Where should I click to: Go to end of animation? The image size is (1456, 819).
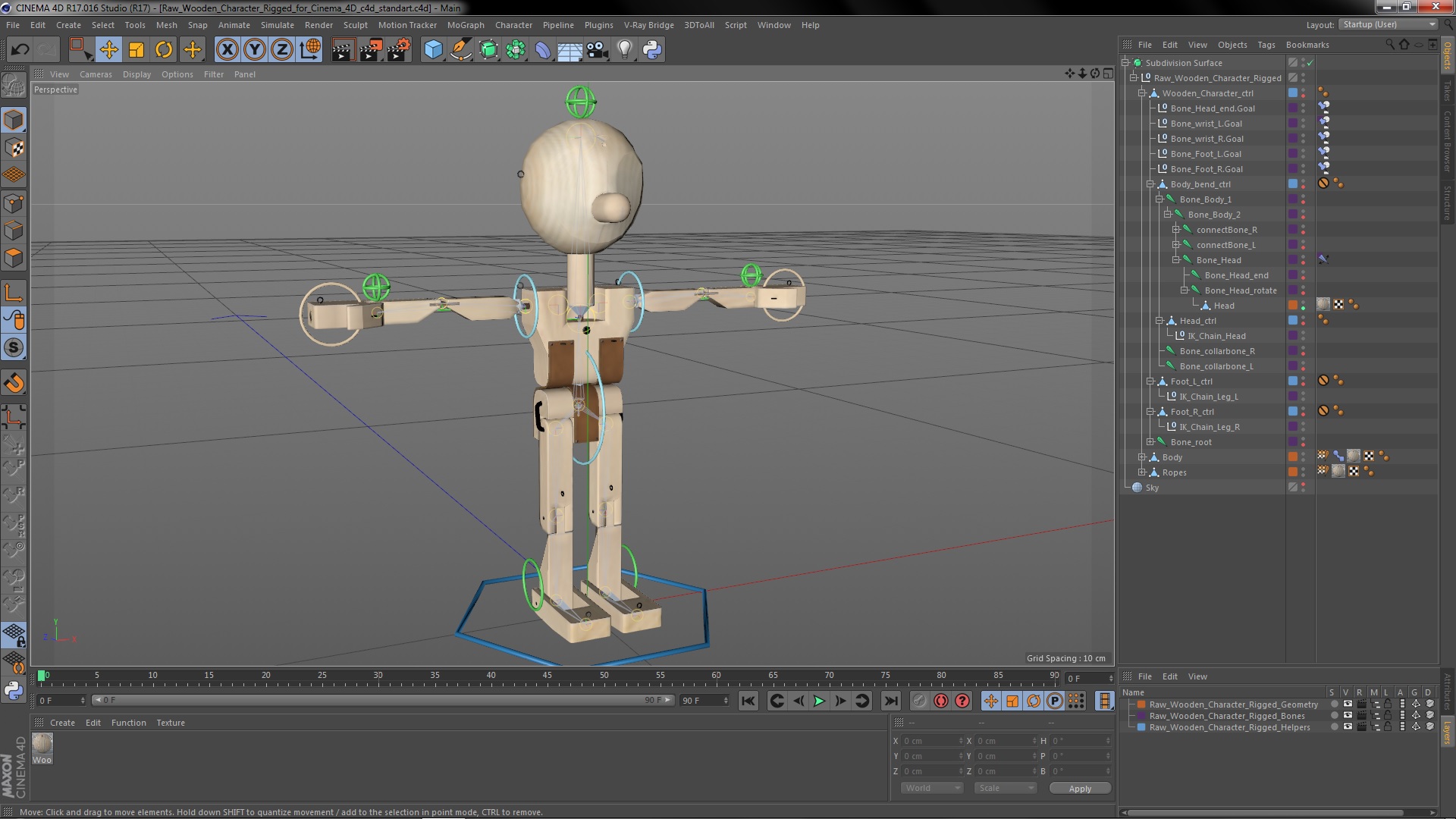tap(891, 701)
